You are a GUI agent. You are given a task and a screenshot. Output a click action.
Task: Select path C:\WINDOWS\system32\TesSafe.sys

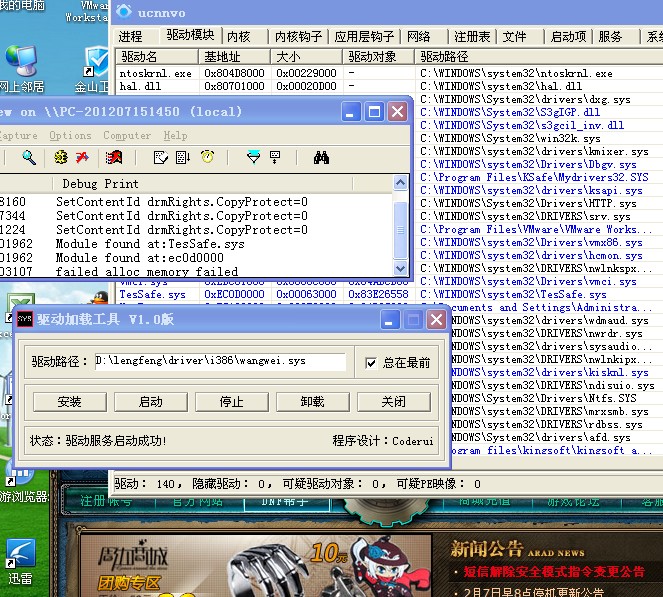tap(513, 294)
